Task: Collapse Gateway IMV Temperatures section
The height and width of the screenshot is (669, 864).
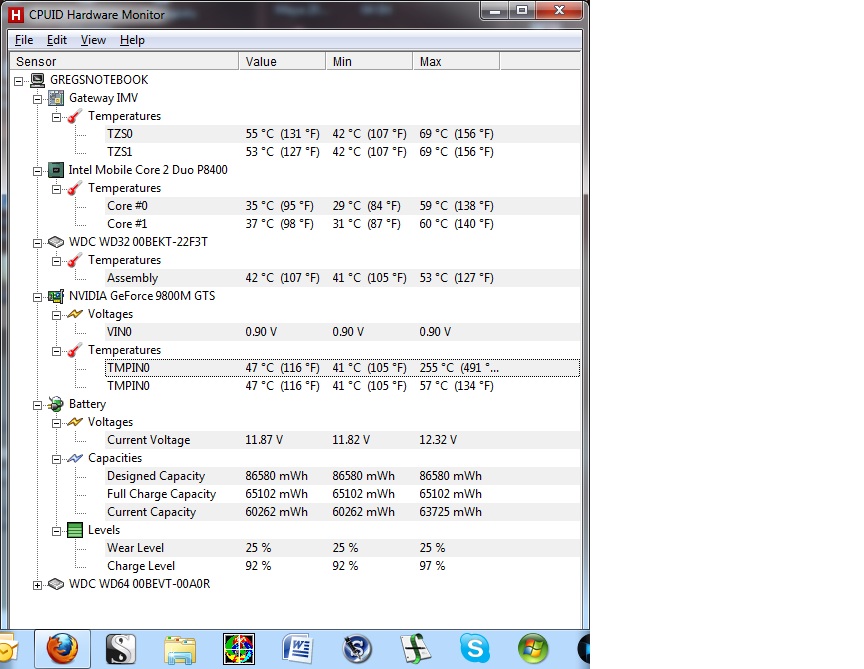Action: [x=56, y=117]
